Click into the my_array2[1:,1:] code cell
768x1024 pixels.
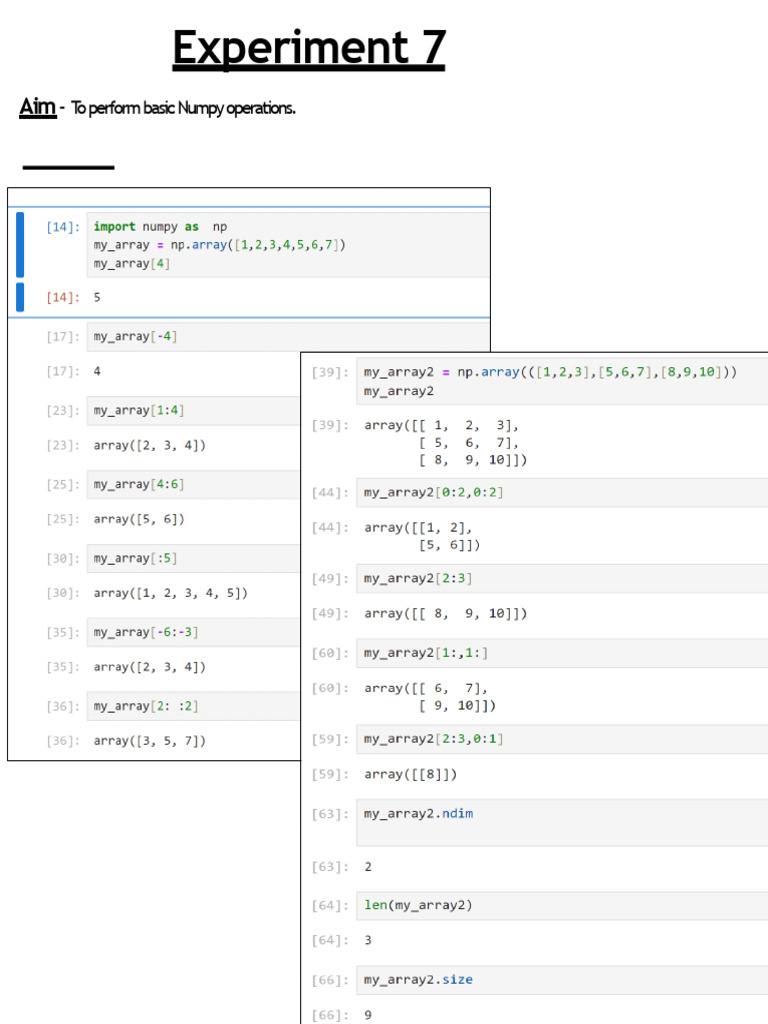(x=562, y=653)
